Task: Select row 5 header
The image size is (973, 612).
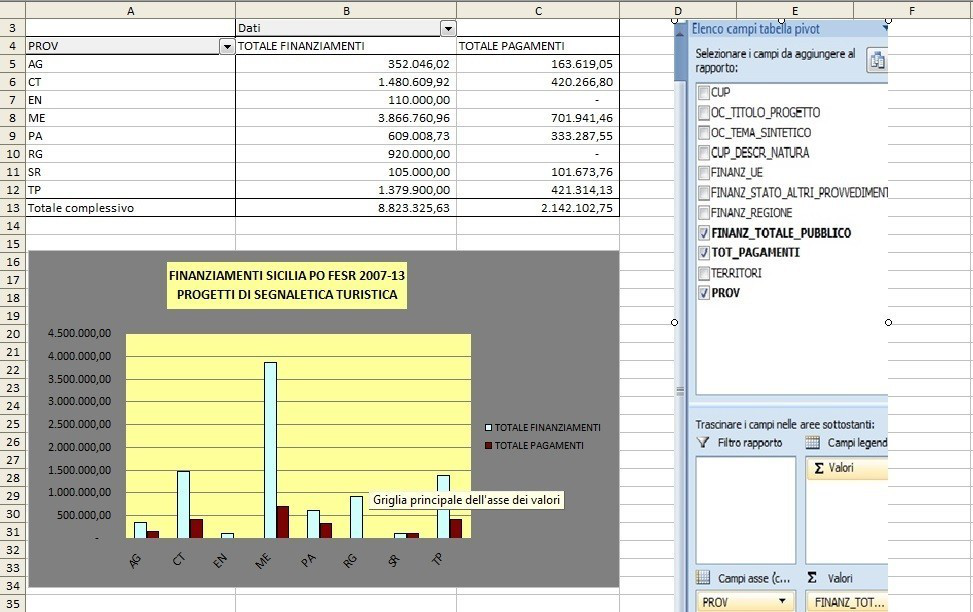Action: click(x=12, y=64)
